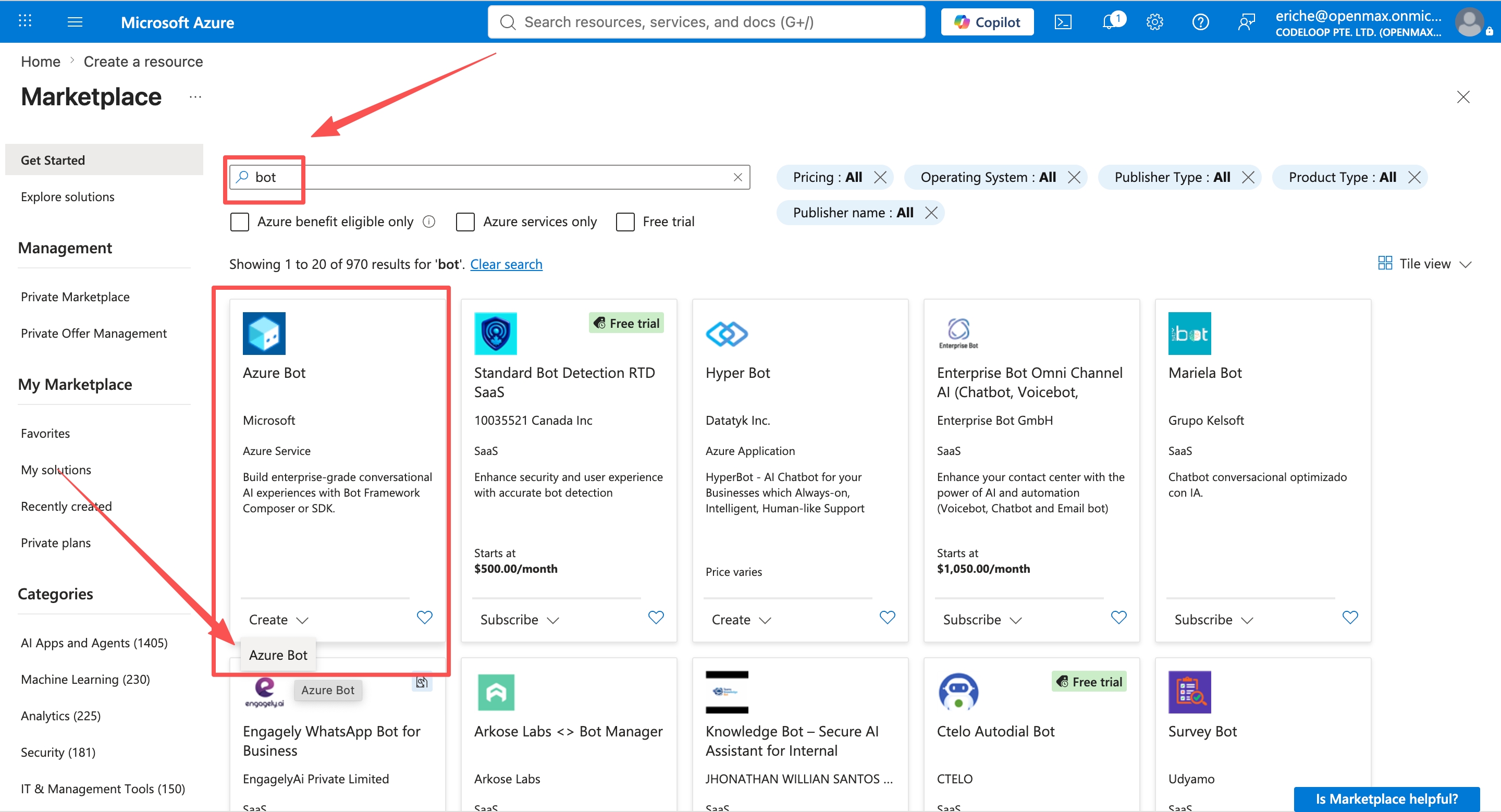Open the Azure portal apps grid icon
Image resolution: width=1501 pixels, height=812 pixels.
coord(25,21)
